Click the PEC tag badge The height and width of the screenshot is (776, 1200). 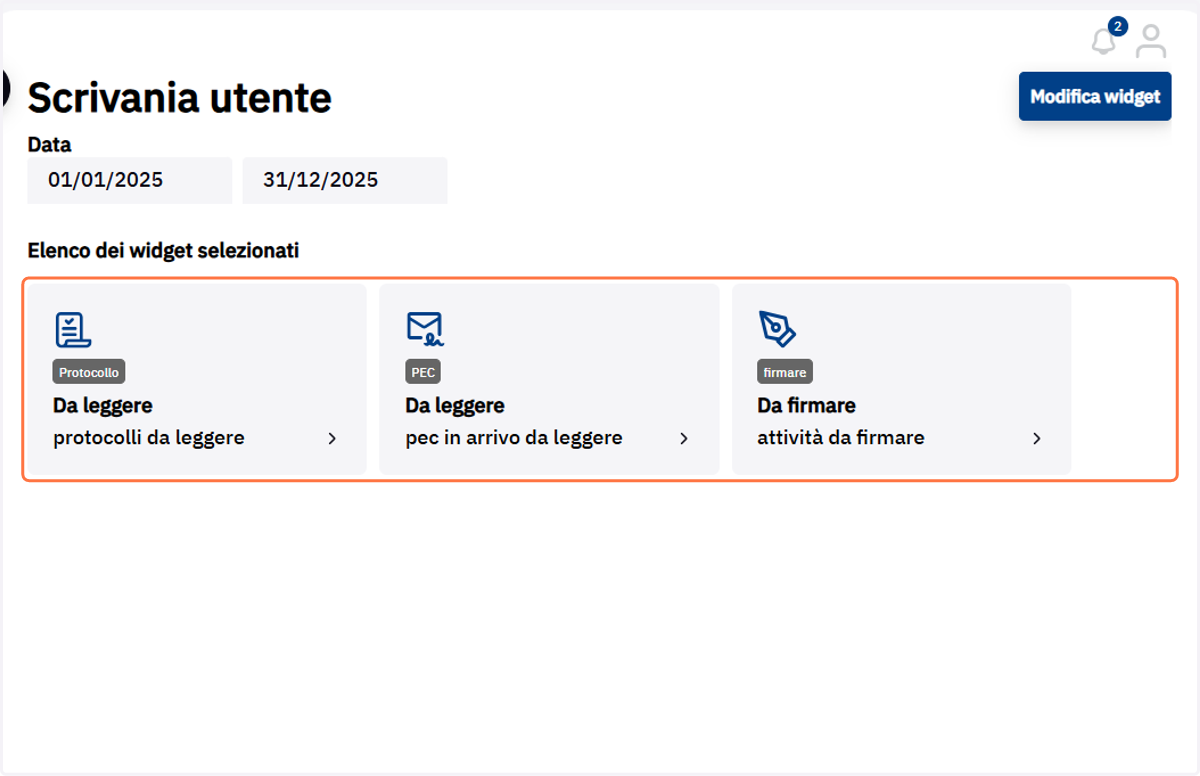pyautogui.click(x=423, y=372)
